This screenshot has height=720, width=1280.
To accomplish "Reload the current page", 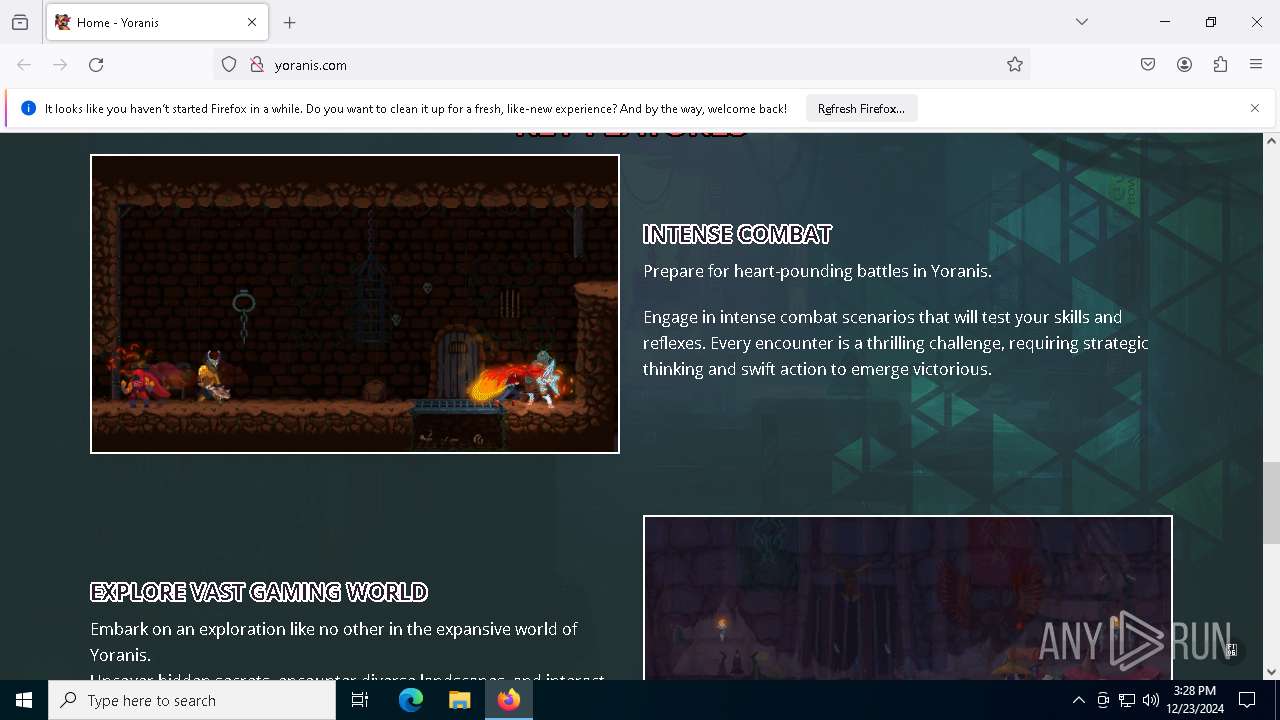I will click(x=96, y=65).
